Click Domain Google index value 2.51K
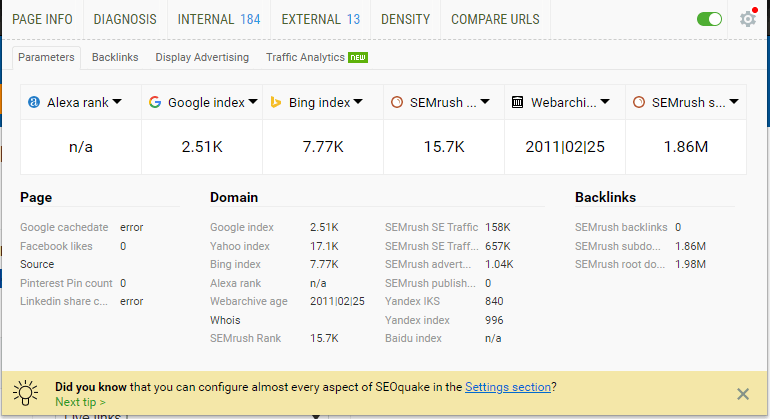Screen dimensions: 770x419 pos(324,227)
